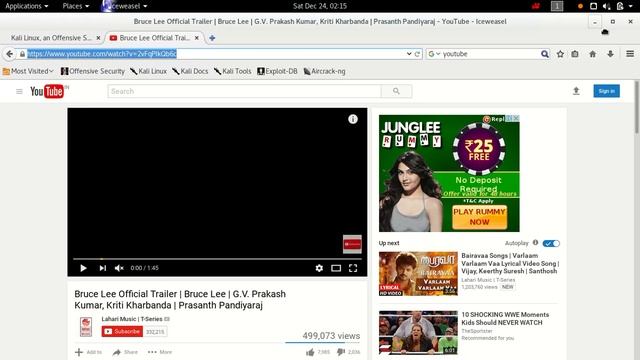This screenshot has width=640, height=360.
Task: Open the More actions menu
Action: 160,352
